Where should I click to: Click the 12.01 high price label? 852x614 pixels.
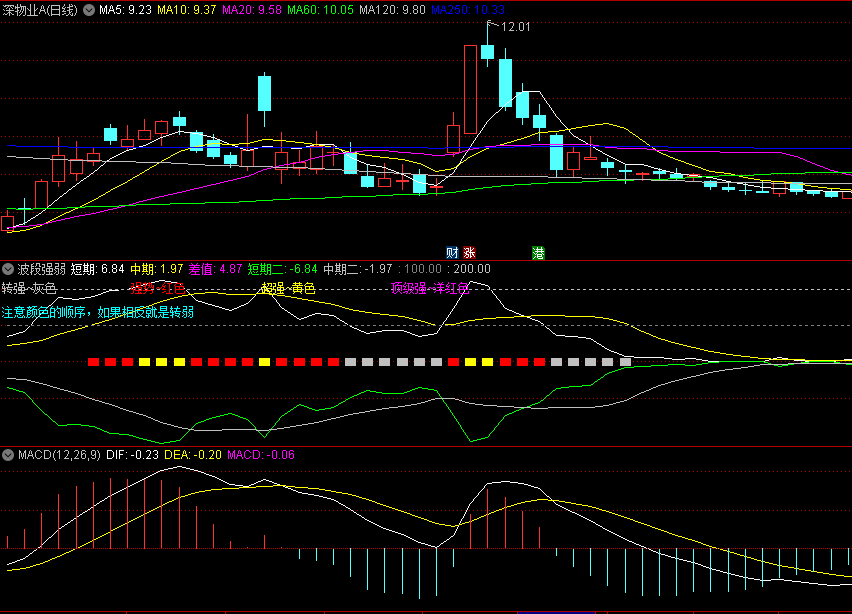(x=515, y=27)
